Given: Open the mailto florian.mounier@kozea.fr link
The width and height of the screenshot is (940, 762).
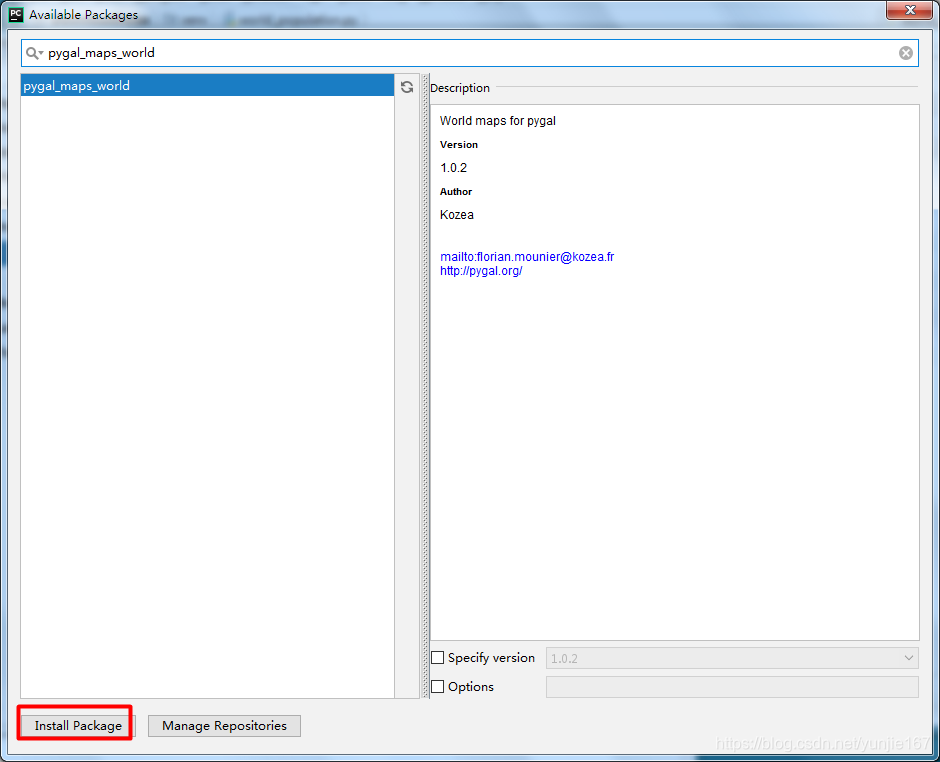Looking at the screenshot, I should 527,257.
